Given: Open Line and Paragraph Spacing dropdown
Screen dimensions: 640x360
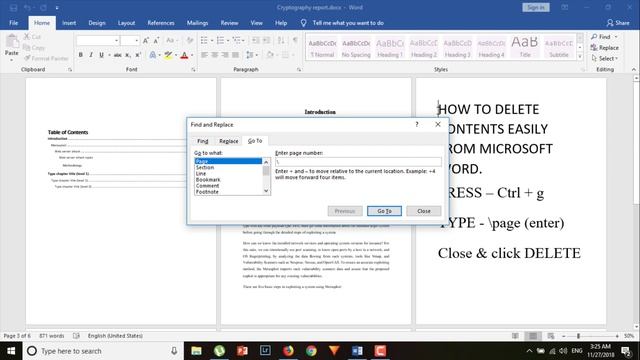Looking at the screenshot, I should tap(251, 55).
